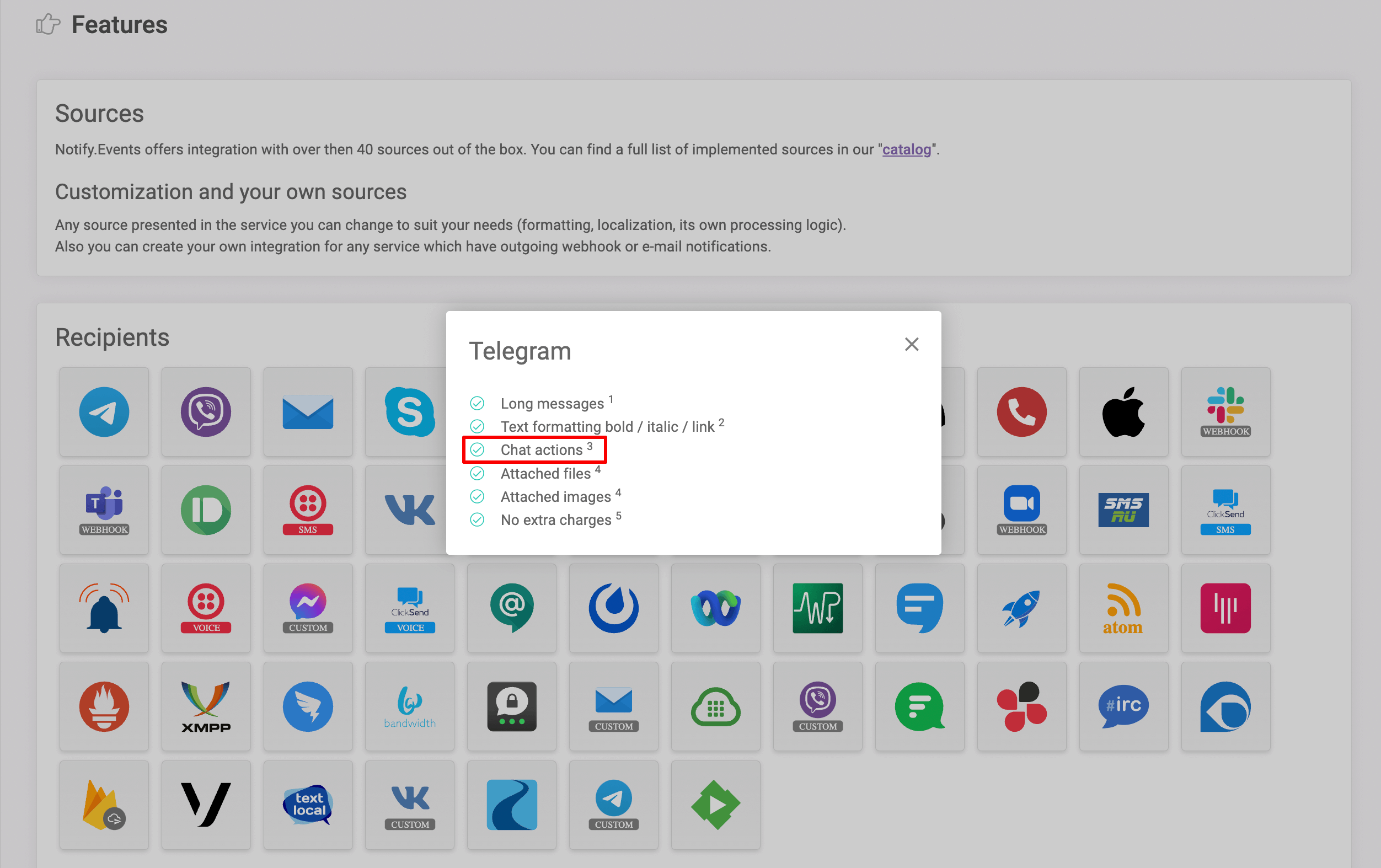The height and width of the screenshot is (868, 1381).
Task: Choose the VK CUSTOM recipient
Action: click(409, 805)
